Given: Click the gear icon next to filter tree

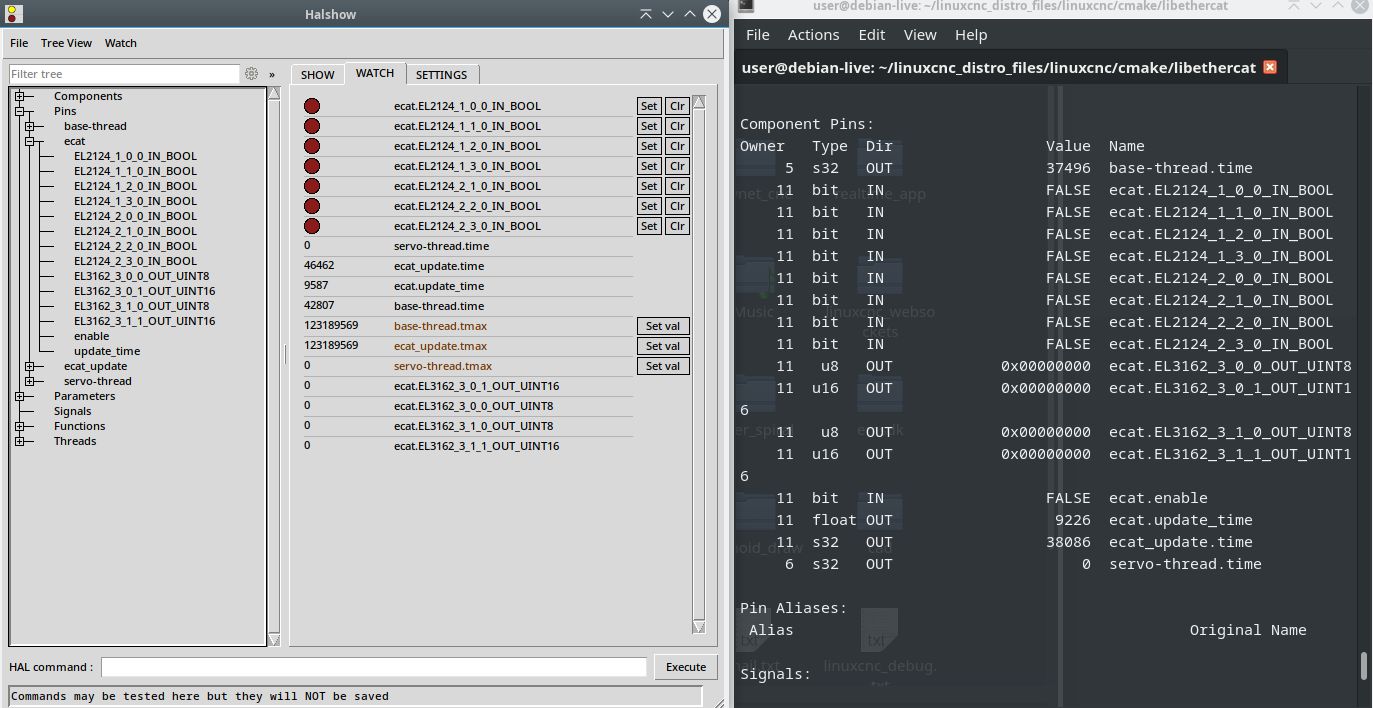Looking at the screenshot, I should [251, 74].
